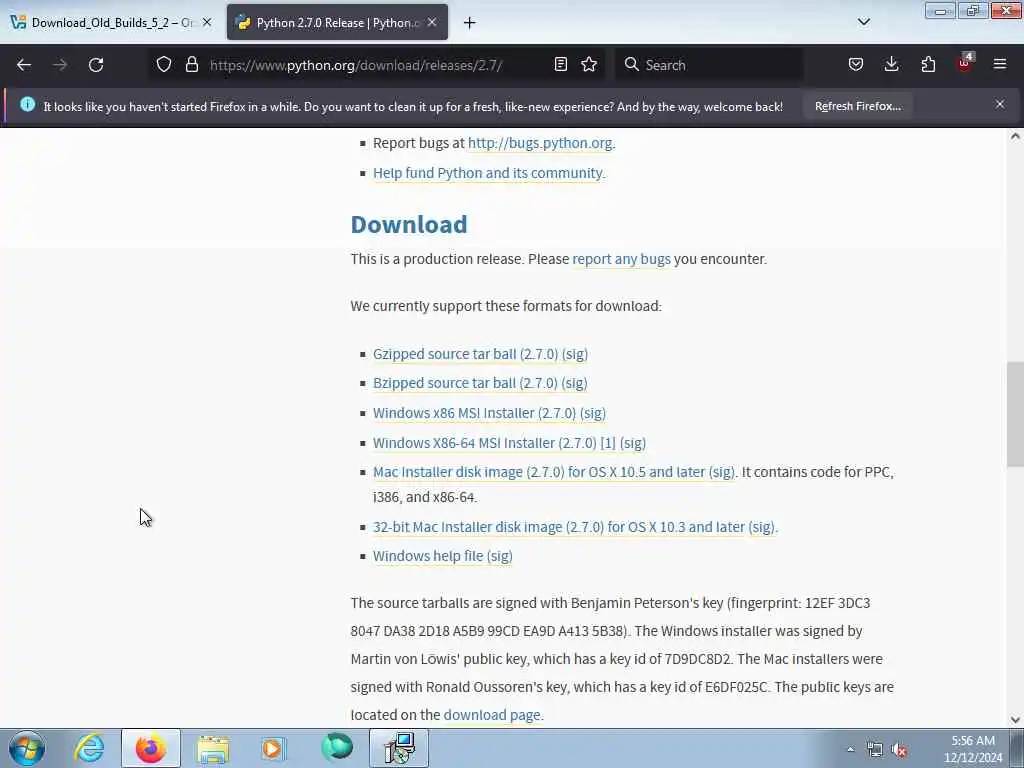Click the muted volume tray icon
The height and width of the screenshot is (768, 1024).
[899, 750]
